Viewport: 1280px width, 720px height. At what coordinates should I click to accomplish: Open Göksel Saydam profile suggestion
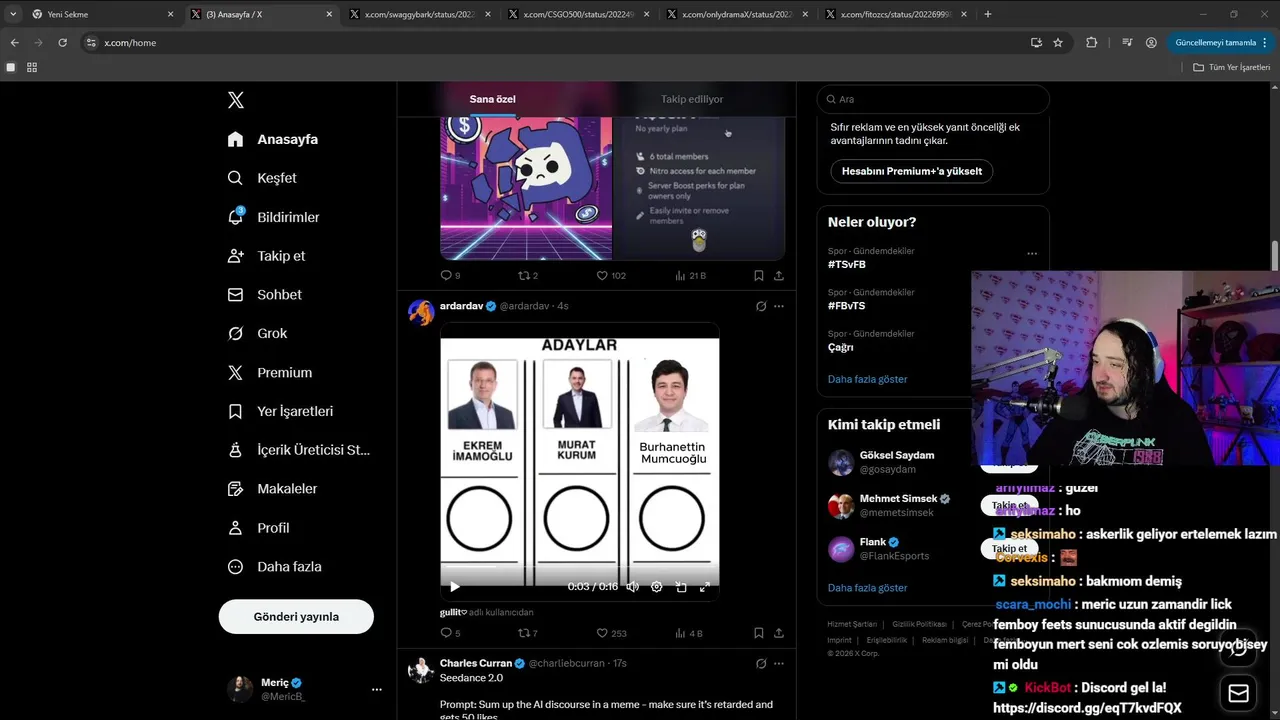click(897, 455)
